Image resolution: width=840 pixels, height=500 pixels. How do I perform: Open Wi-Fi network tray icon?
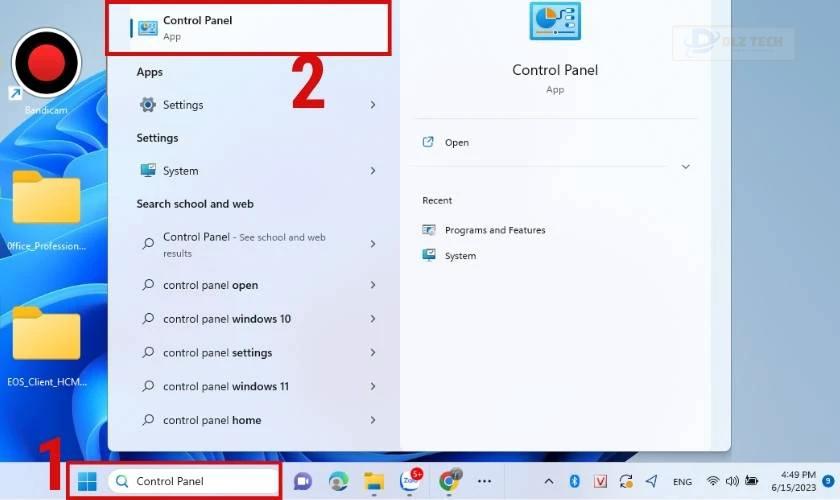point(712,481)
